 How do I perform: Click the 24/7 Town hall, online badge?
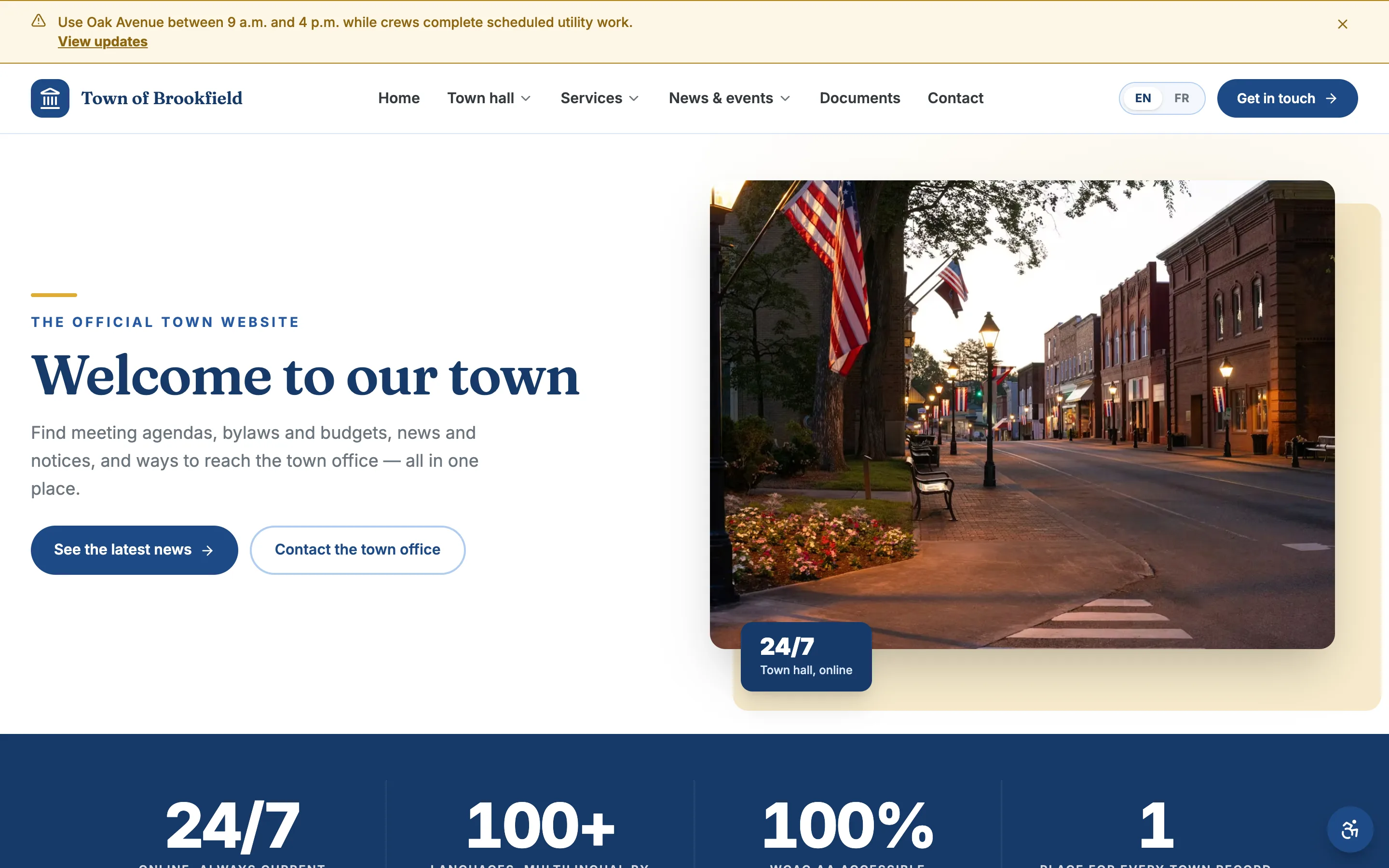[806, 657]
